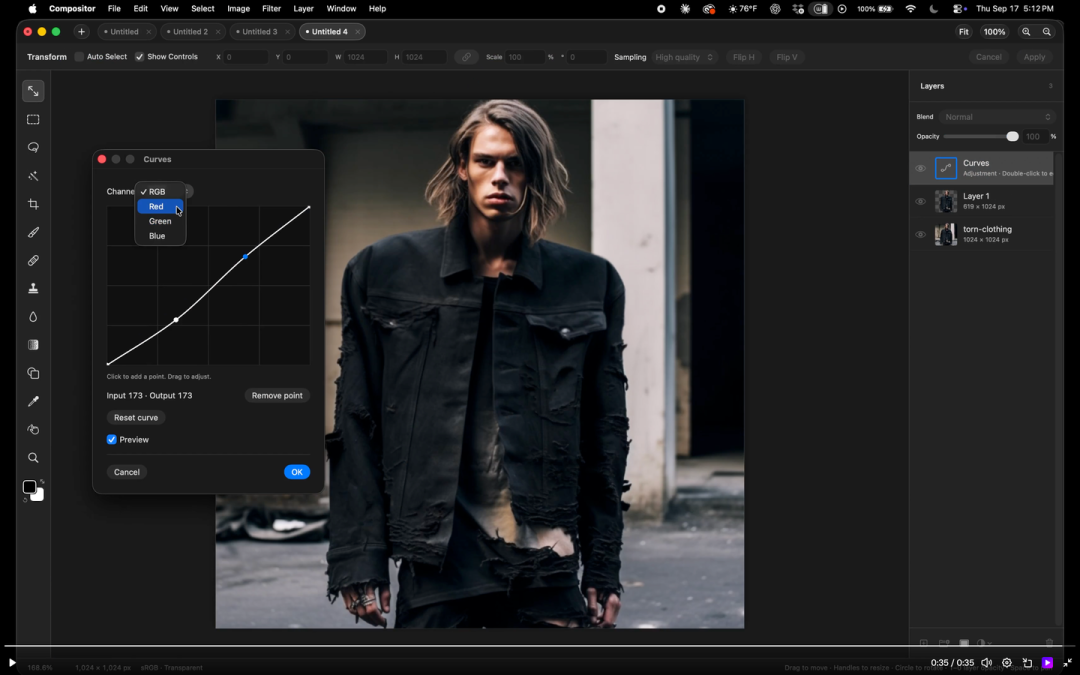Click the Remove point button
Viewport: 1080px width, 675px height.
[277, 395]
